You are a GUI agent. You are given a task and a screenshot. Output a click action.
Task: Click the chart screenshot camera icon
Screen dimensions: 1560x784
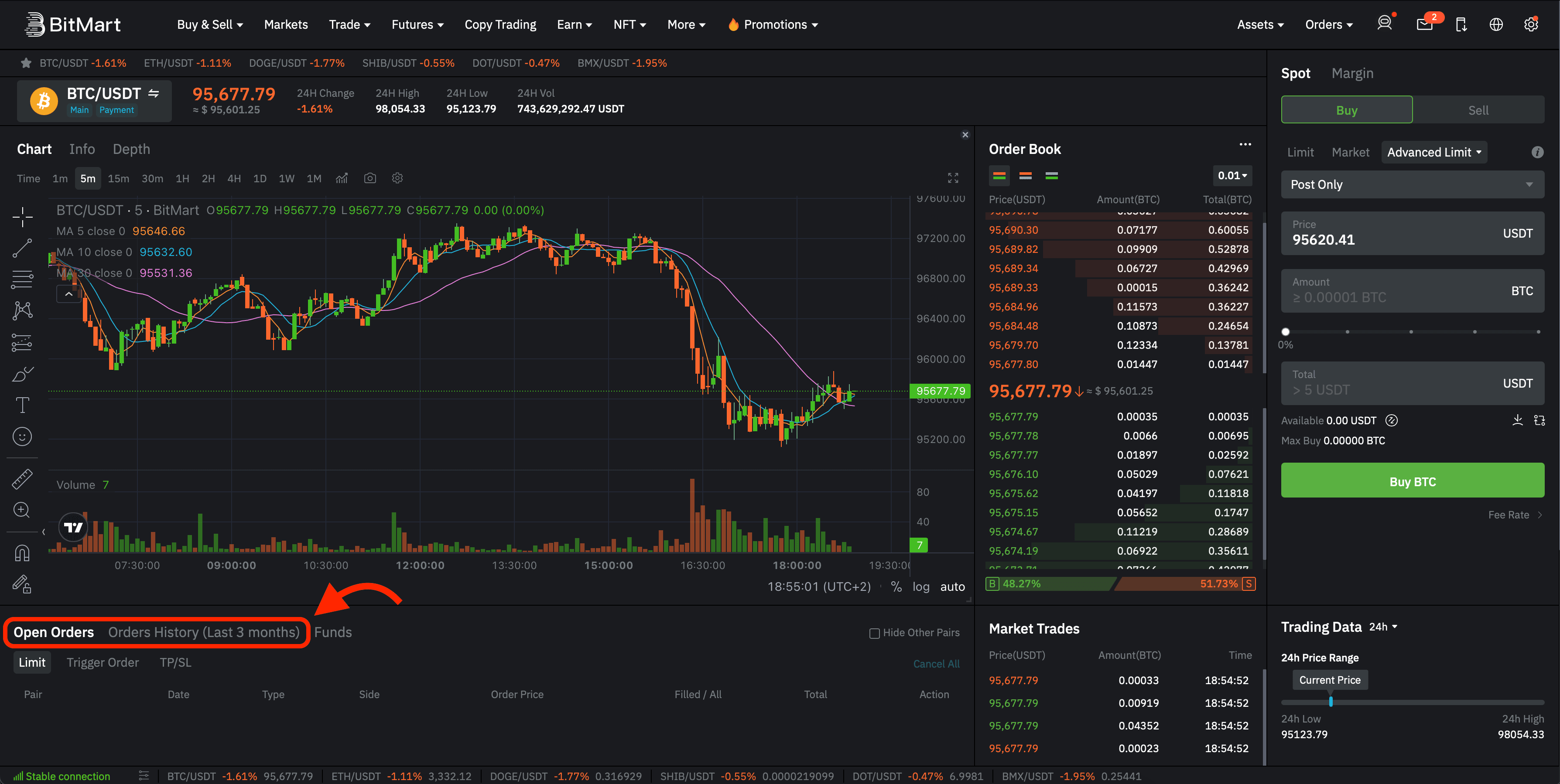pyautogui.click(x=370, y=178)
